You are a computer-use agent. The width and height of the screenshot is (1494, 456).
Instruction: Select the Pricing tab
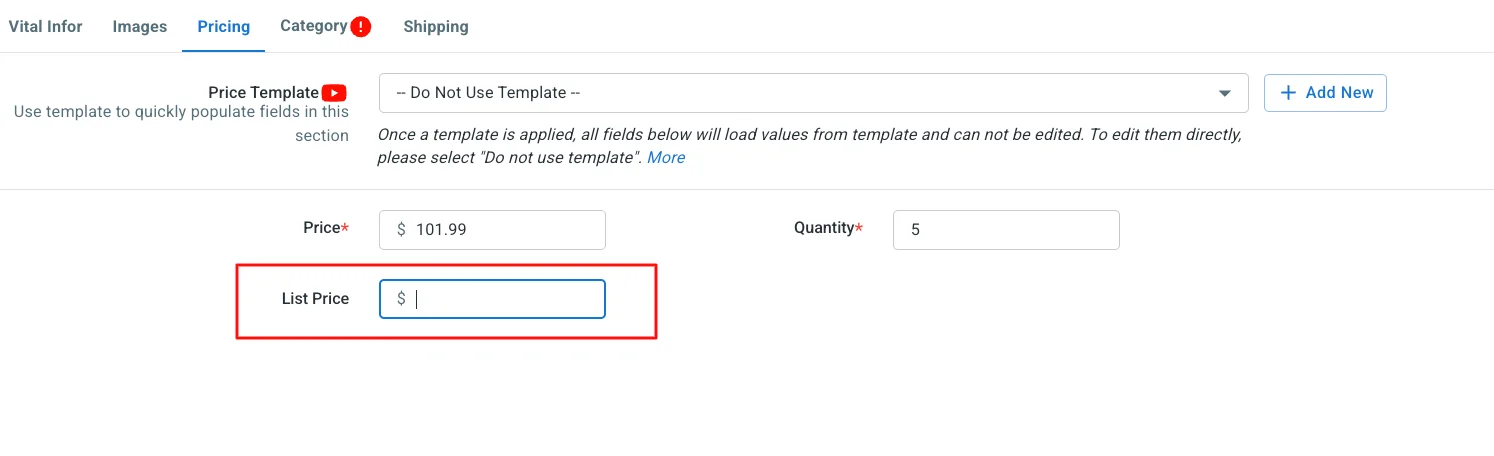pyautogui.click(x=223, y=26)
